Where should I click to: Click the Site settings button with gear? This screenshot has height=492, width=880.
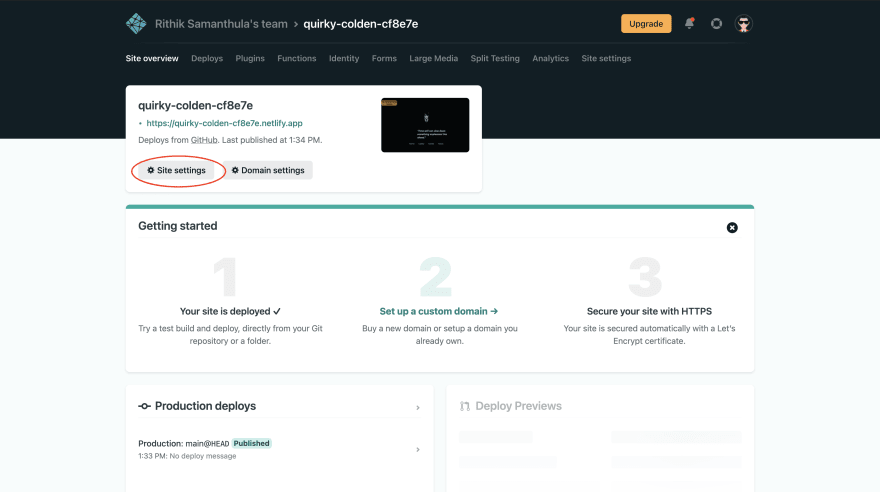pyautogui.click(x=176, y=170)
